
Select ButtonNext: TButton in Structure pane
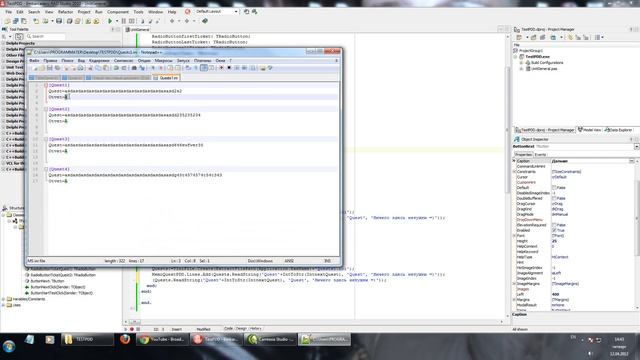46,281
